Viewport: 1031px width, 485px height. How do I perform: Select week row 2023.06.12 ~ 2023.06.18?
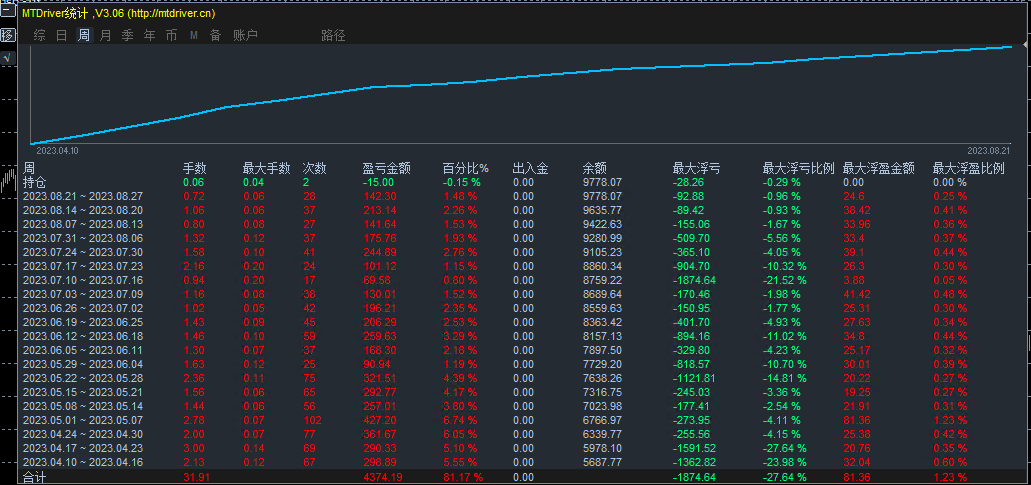pyautogui.click(x=523, y=336)
